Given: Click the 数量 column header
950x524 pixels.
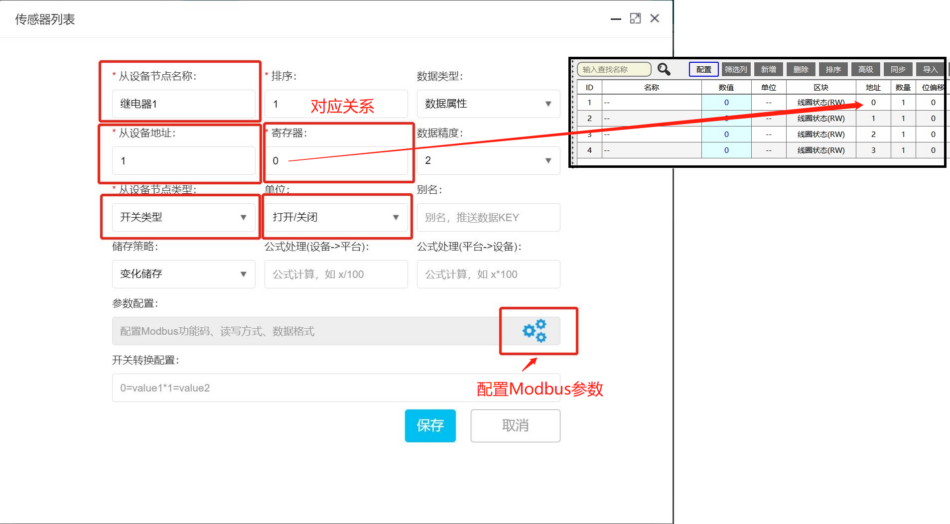Looking at the screenshot, I should click(x=903, y=87).
